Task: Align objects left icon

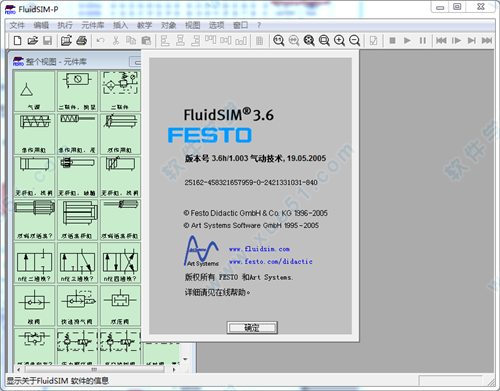Action: (x=165, y=41)
